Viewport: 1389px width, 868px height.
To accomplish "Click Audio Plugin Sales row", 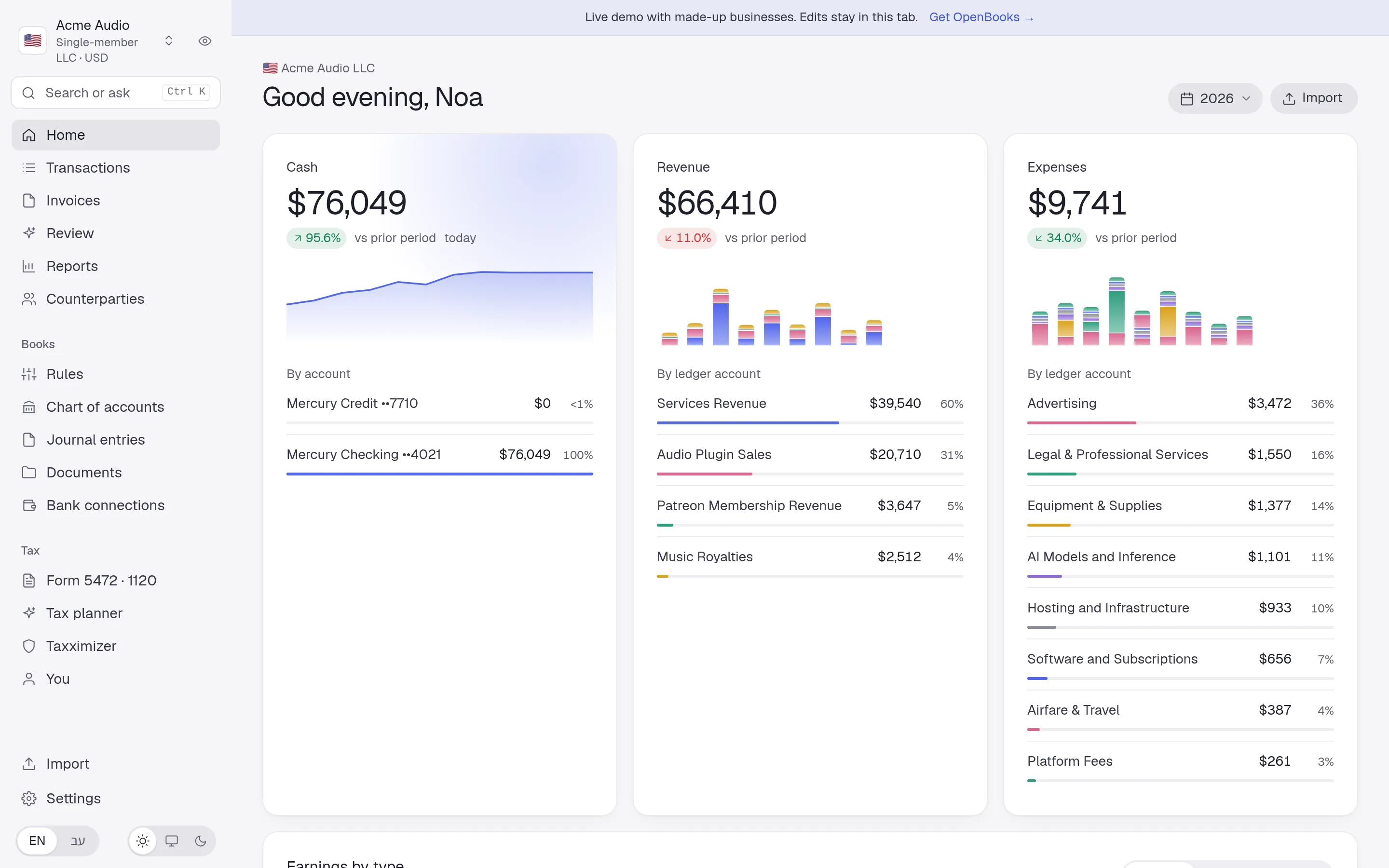I will (x=809, y=461).
